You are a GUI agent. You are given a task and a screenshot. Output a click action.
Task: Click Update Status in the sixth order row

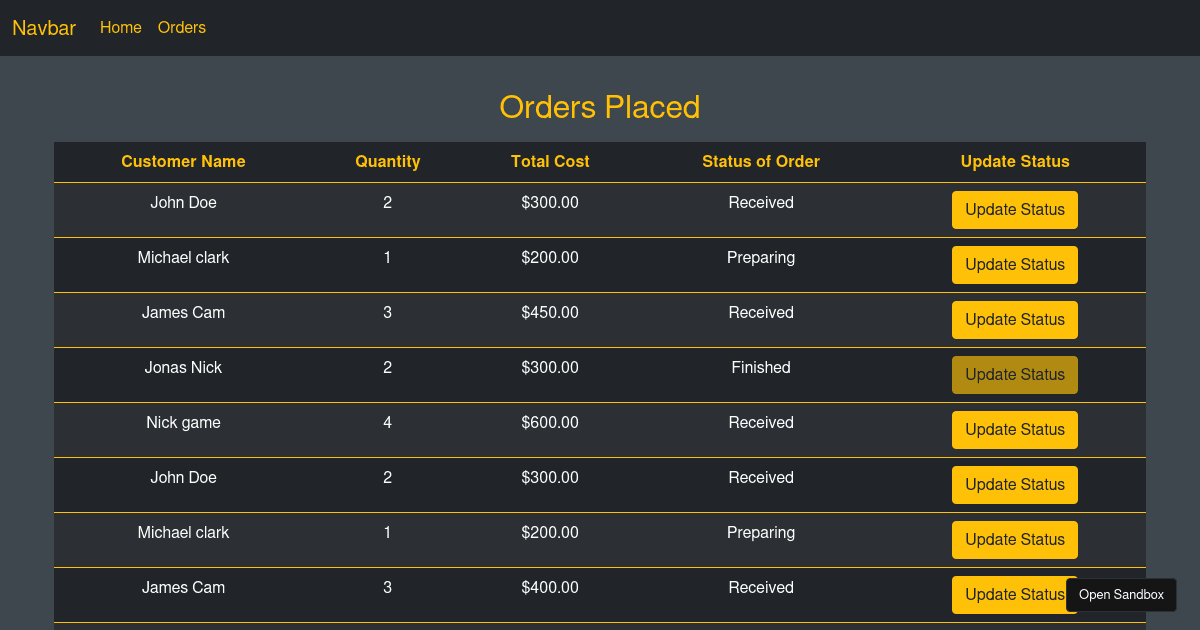[x=1014, y=485]
